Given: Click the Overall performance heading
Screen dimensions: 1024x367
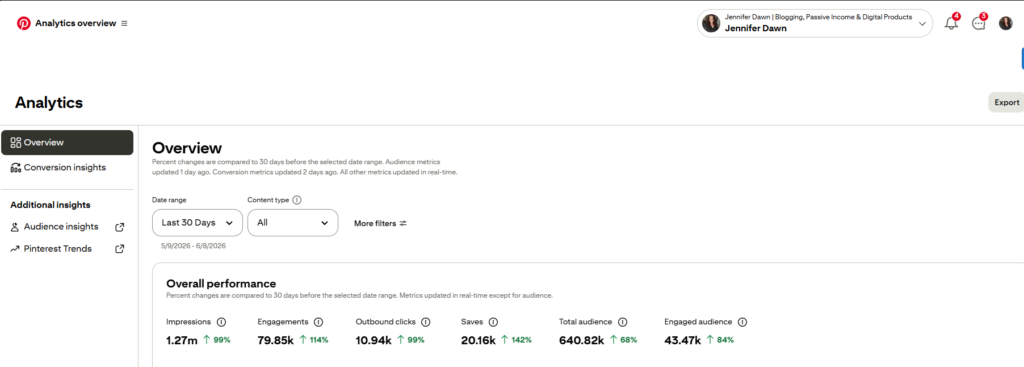Looking at the screenshot, I should 221,283.
